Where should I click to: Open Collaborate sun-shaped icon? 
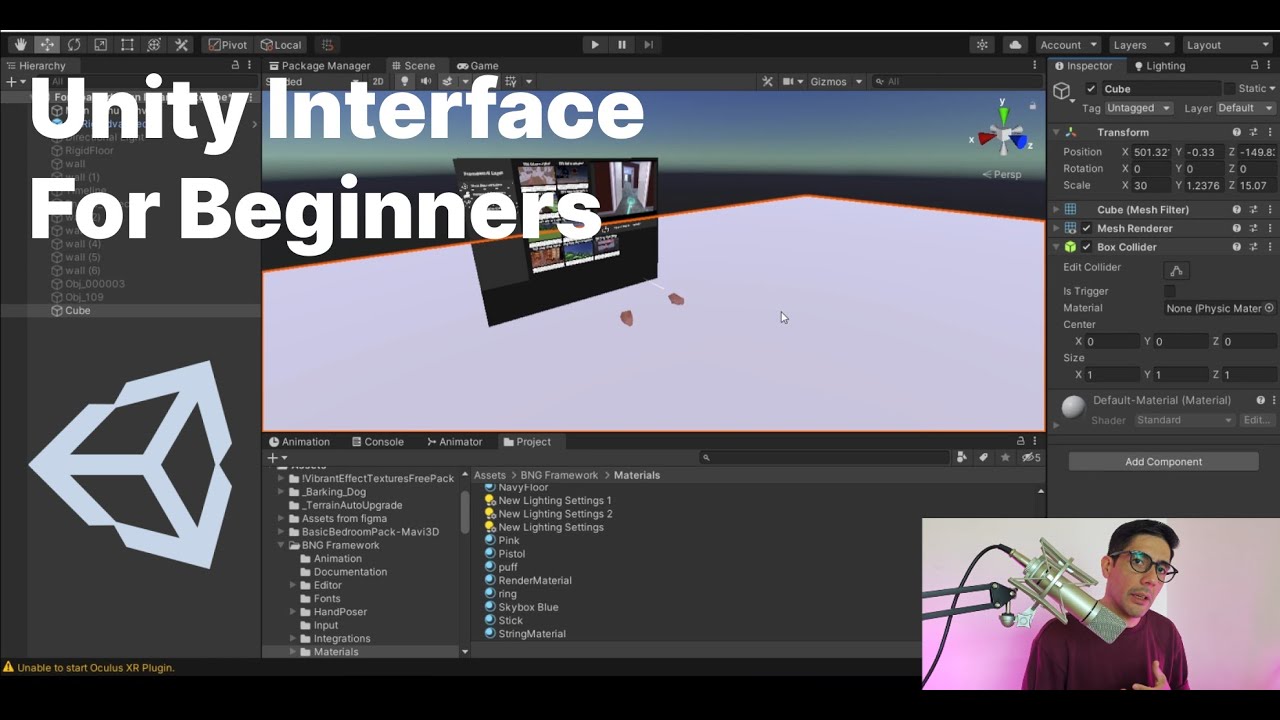click(982, 45)
